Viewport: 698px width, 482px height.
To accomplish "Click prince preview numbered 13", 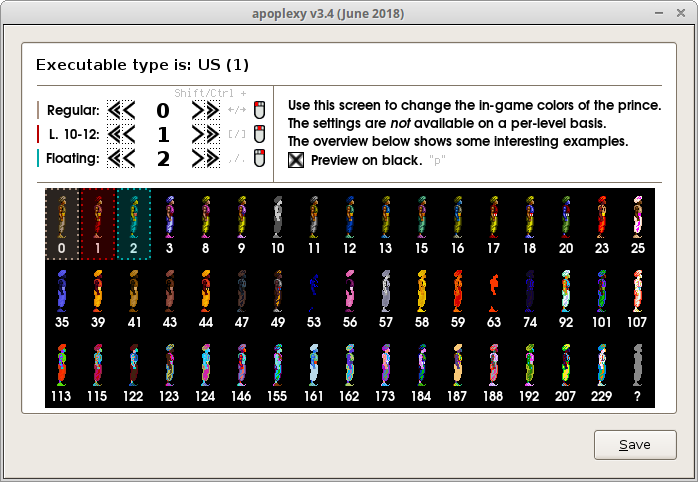I will tap(386, 224).
